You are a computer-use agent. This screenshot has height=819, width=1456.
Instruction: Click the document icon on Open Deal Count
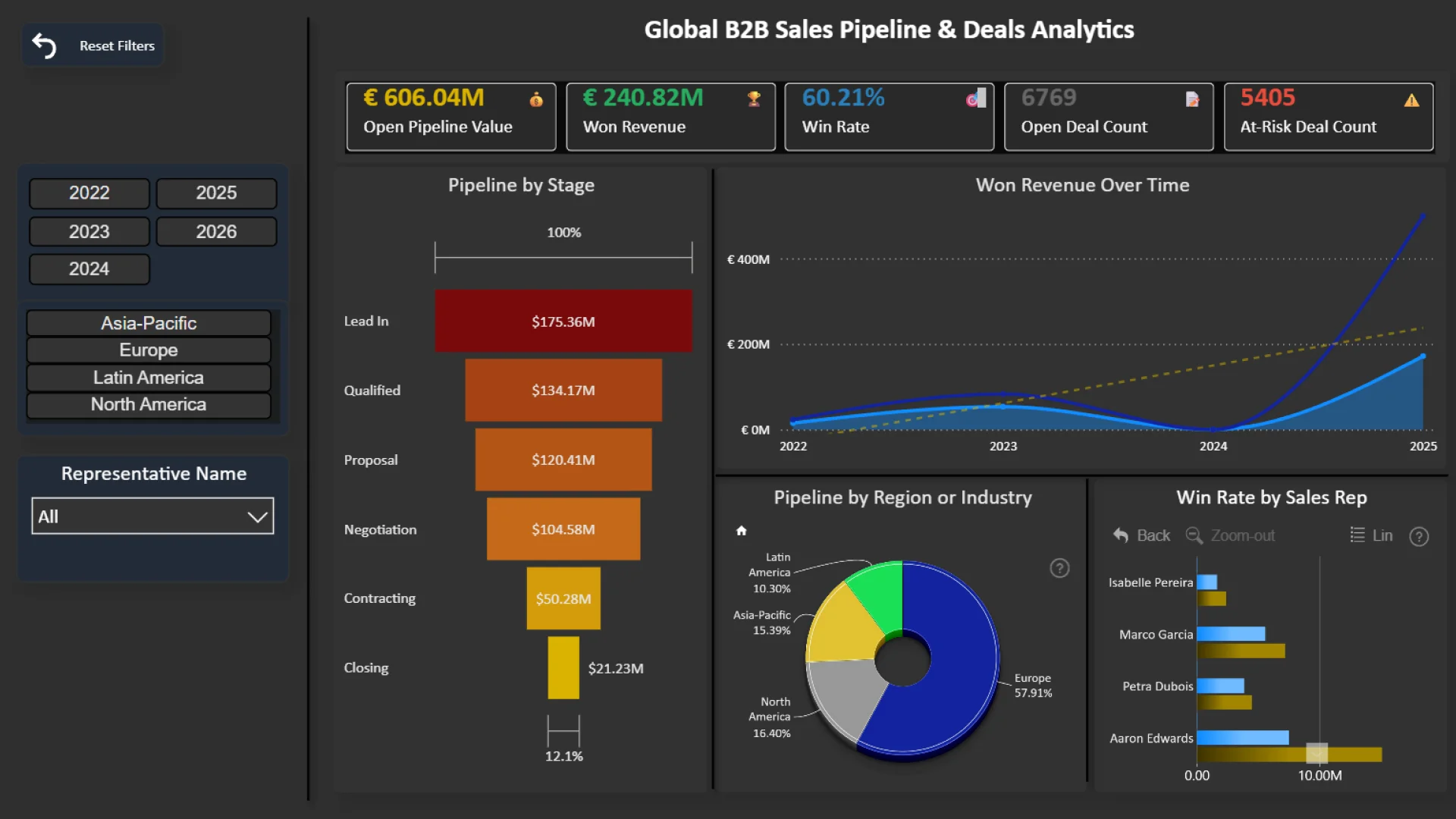[1192, 99]
